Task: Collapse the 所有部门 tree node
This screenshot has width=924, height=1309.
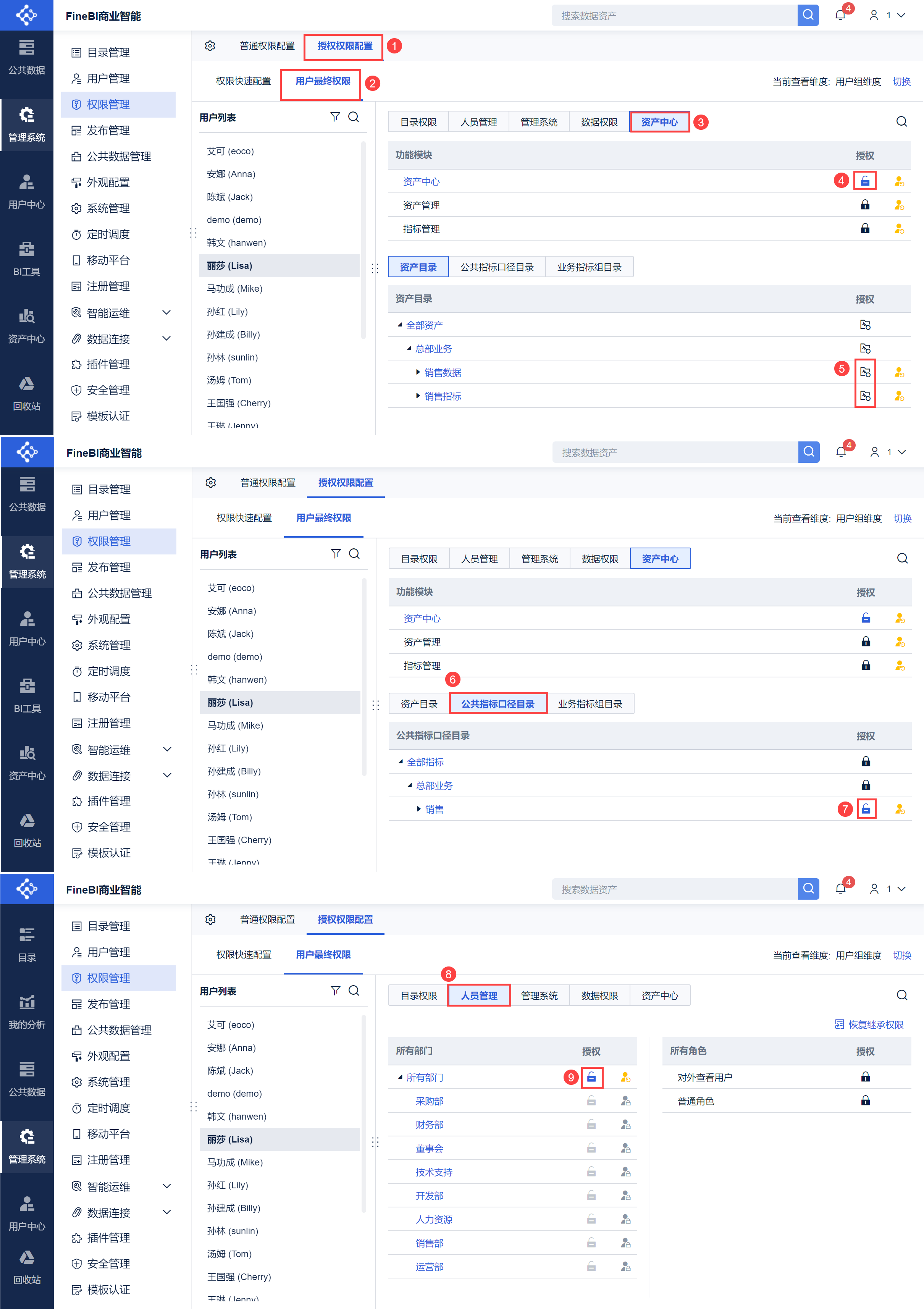Action: 400,1077
